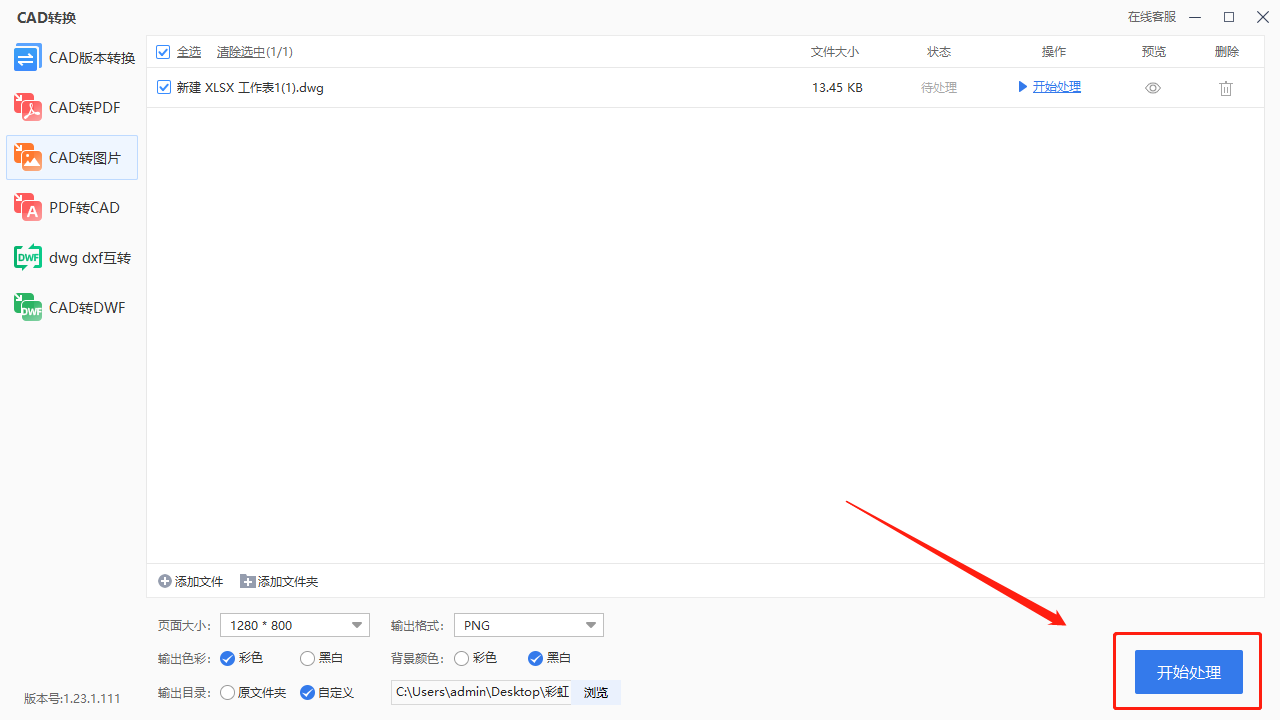
Task: Set 背景颜色 to 彩色
Action: coord(461,658)
